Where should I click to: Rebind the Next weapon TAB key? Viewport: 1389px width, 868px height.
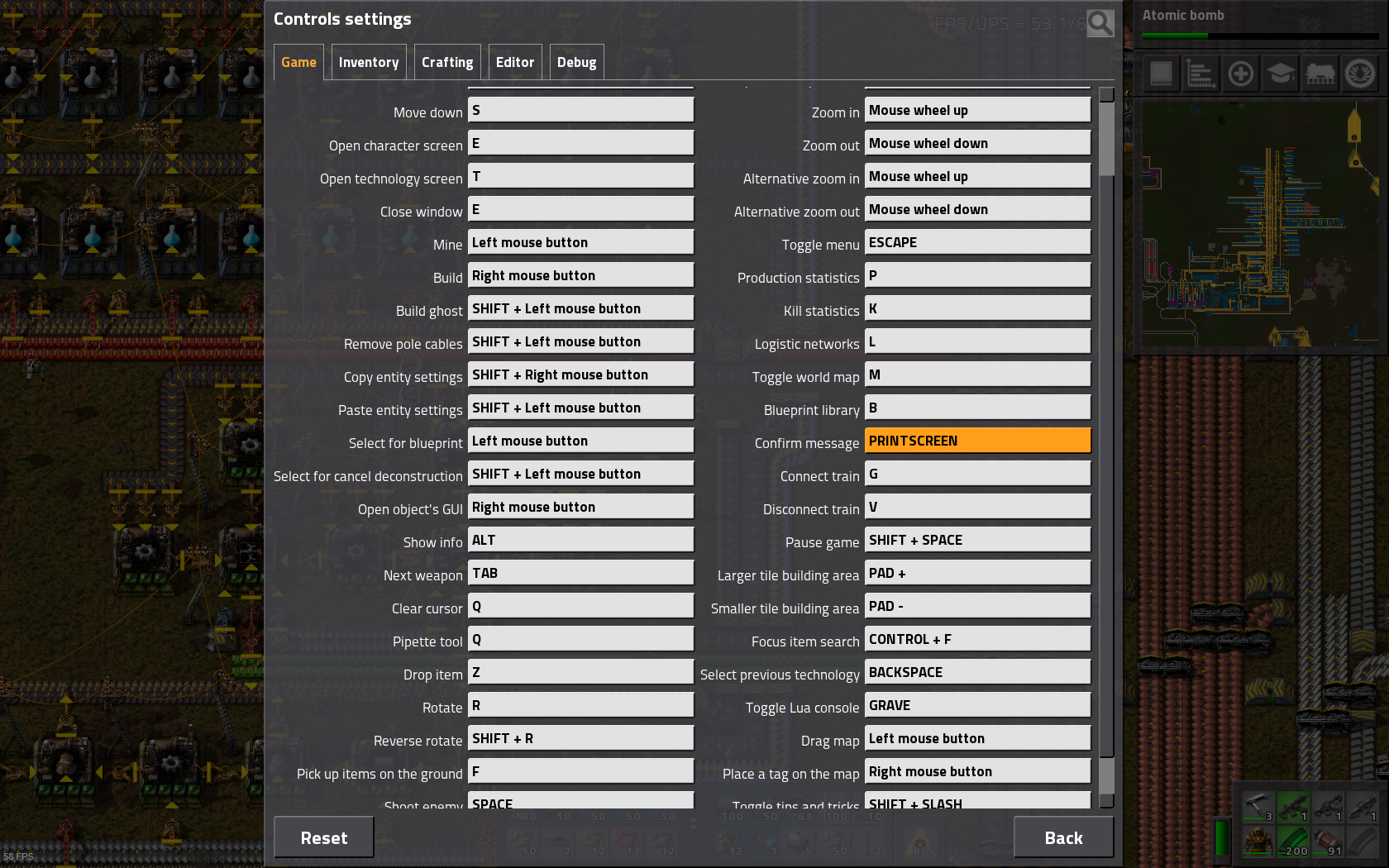coord(580,573)
